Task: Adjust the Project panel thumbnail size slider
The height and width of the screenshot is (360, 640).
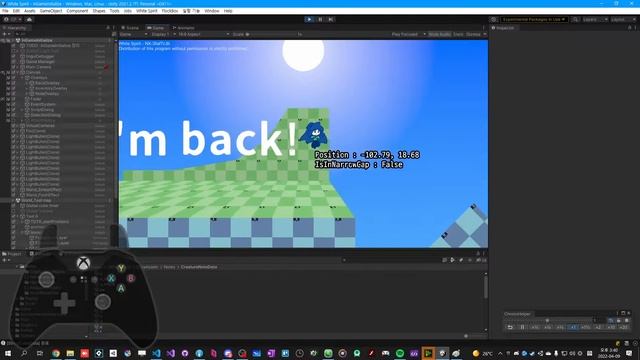Action: coord(466,336)
